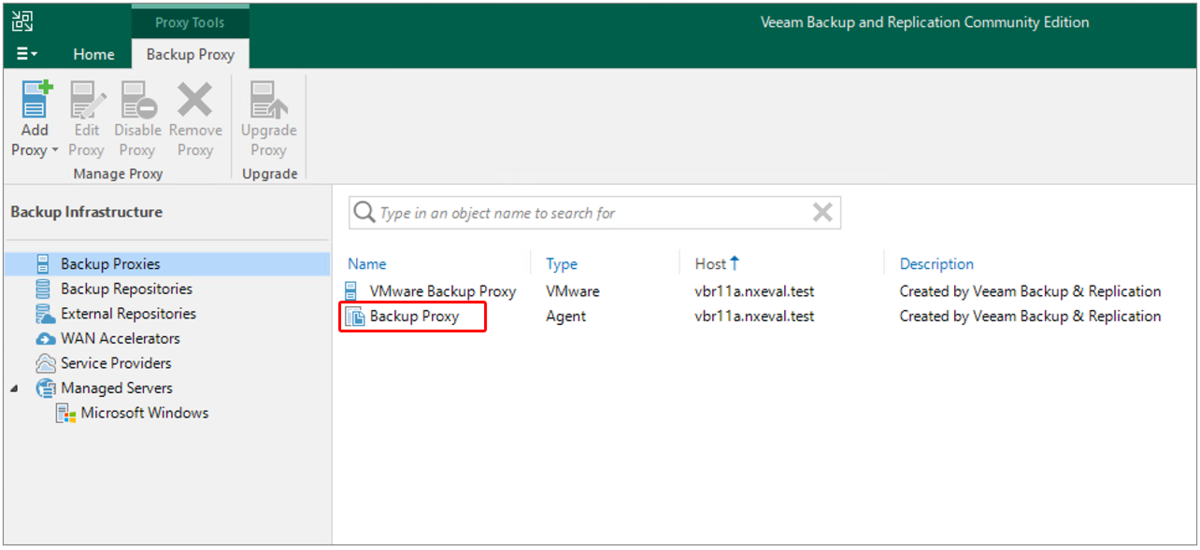Click the Upgrade Proxy ribbon button
Screen dimensions: 1200x550
coord(268,120)
